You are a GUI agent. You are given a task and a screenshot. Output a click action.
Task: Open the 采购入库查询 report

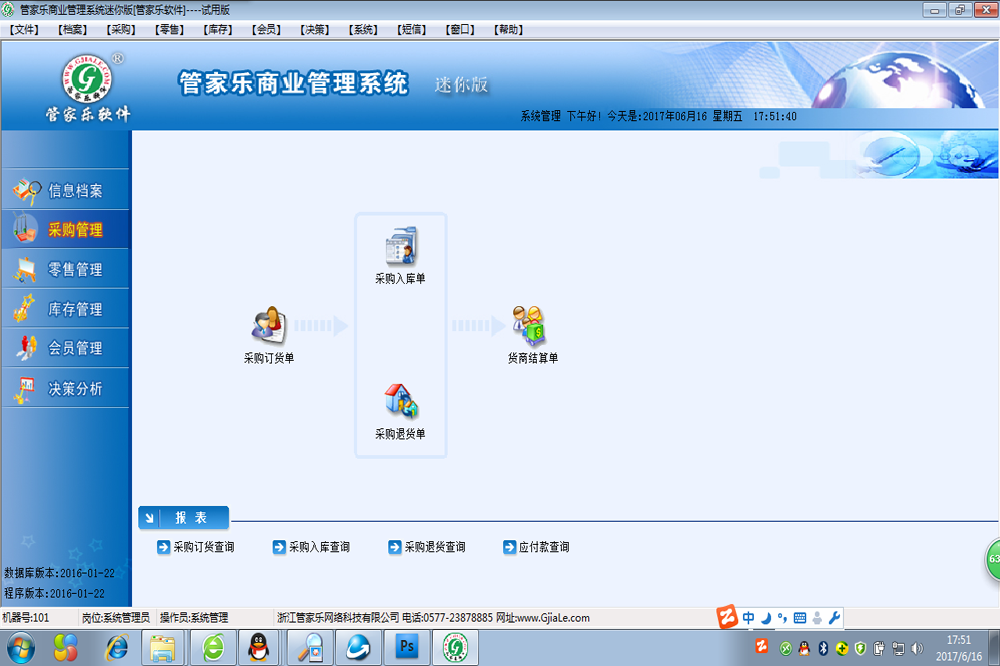click(311, 547)
